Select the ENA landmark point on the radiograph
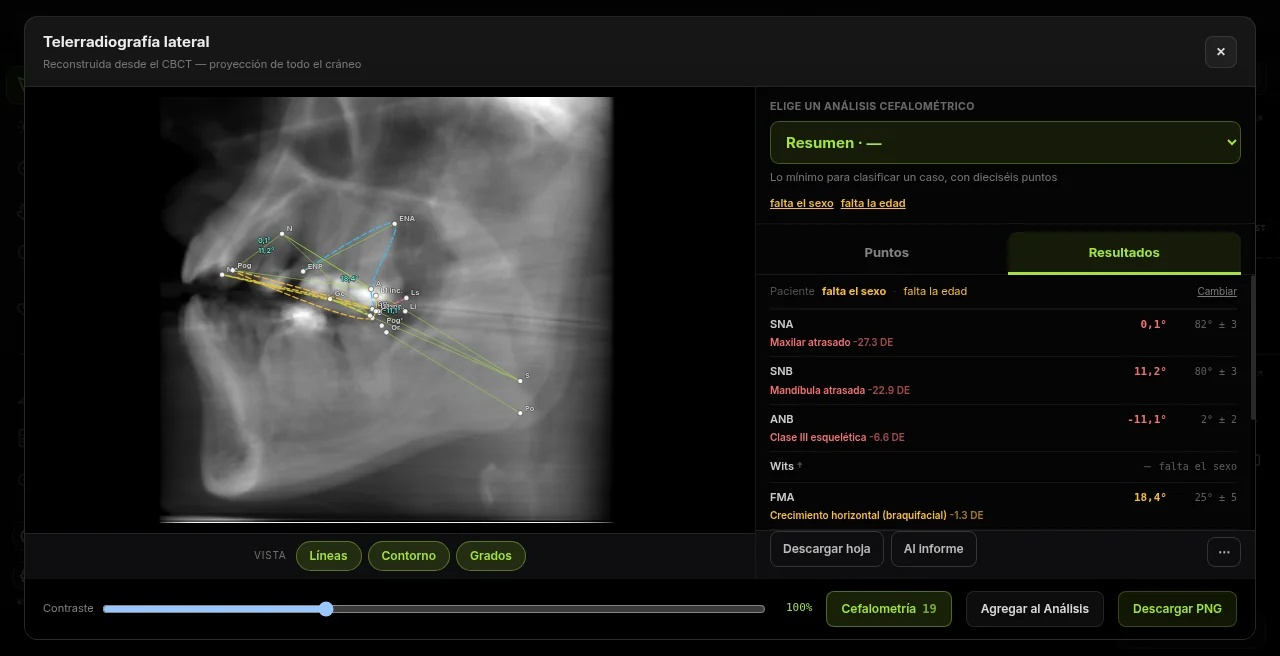 point(395,223)
